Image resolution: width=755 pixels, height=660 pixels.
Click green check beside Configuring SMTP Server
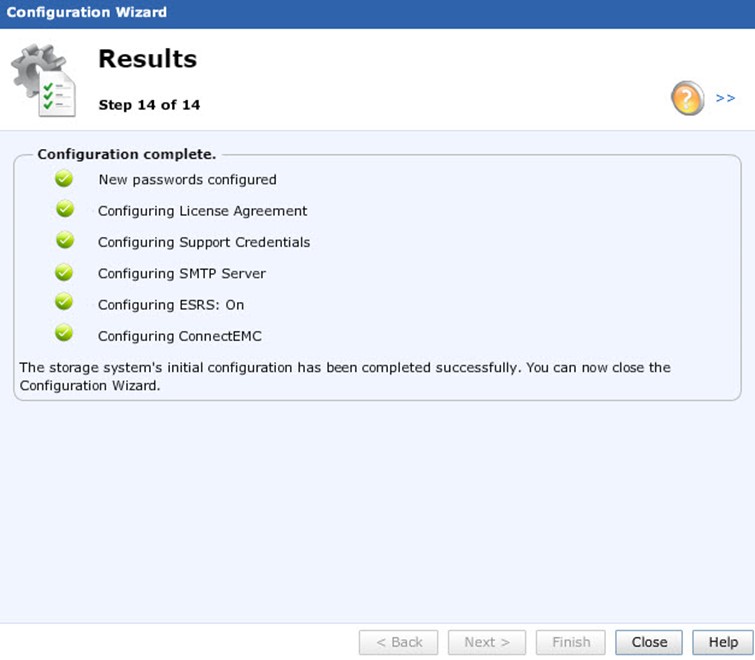64,272
